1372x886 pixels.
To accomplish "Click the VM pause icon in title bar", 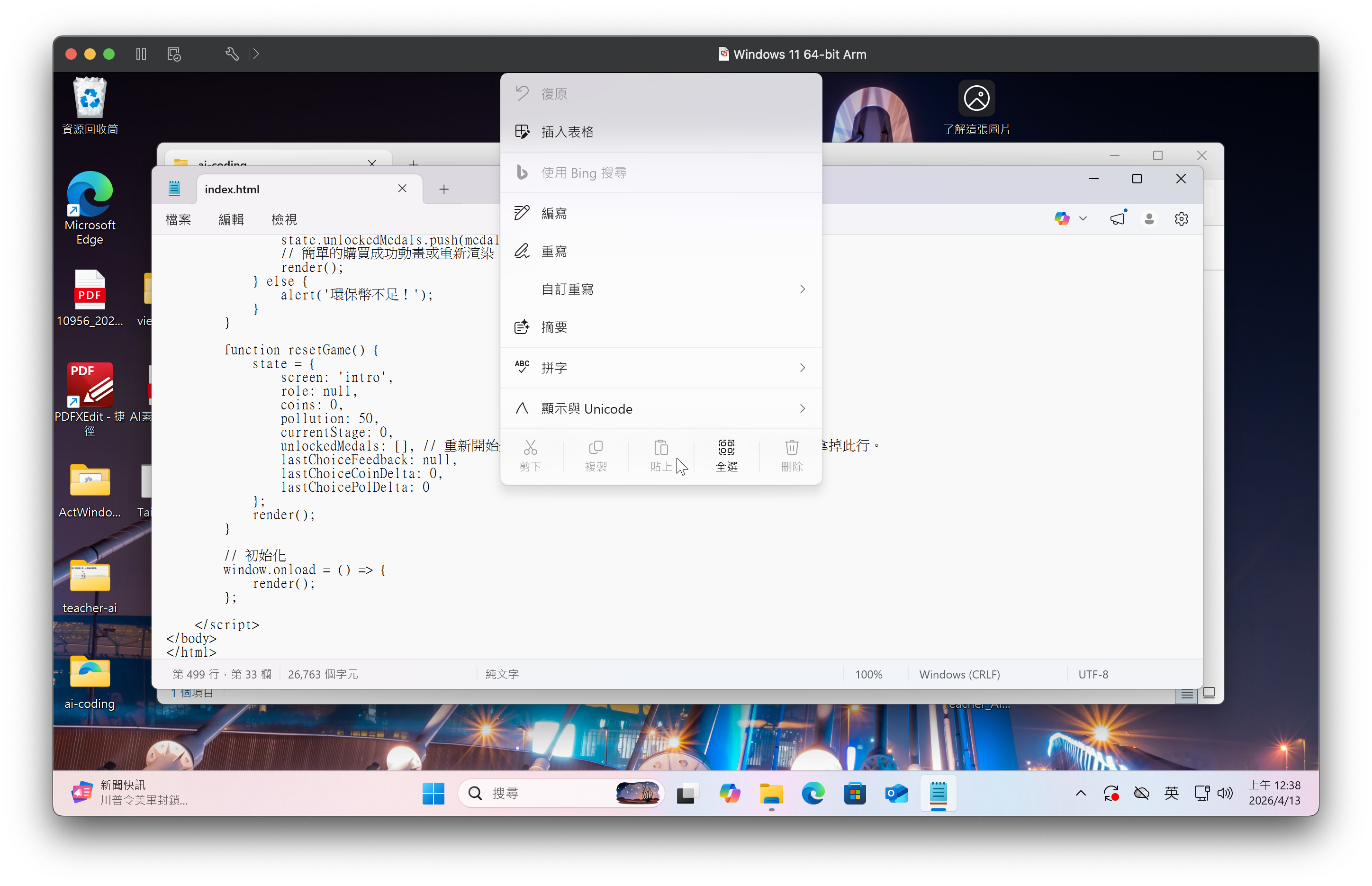I will [x=141, y=54].
